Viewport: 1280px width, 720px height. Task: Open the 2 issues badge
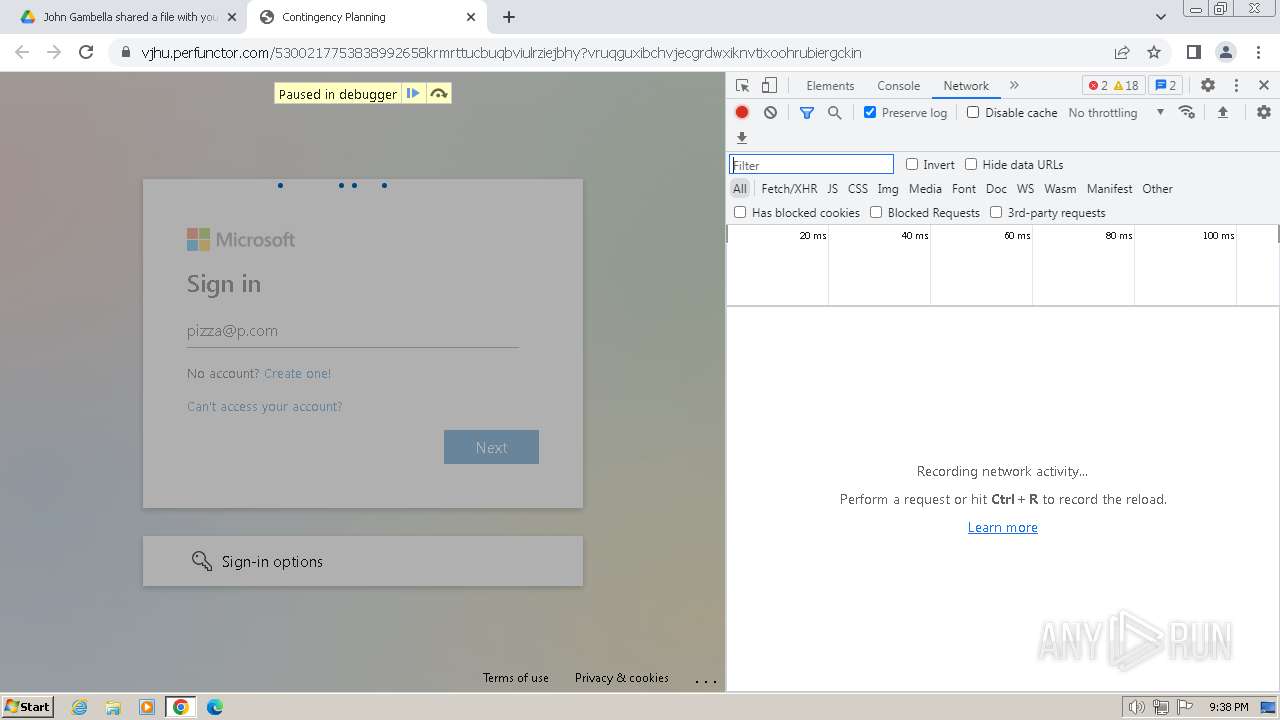pos(1166,86)
